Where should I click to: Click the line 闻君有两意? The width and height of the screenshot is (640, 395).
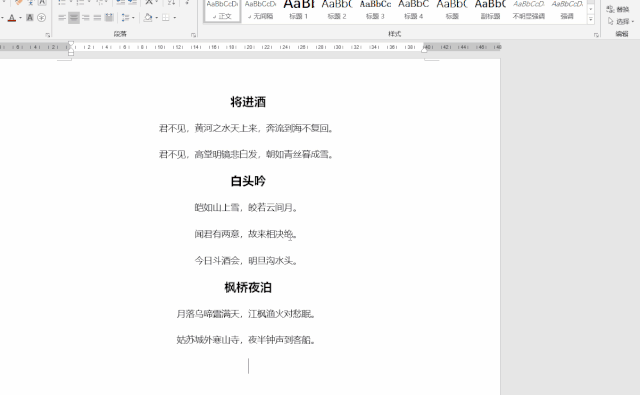pyautogui.click(x=246, y=234)
